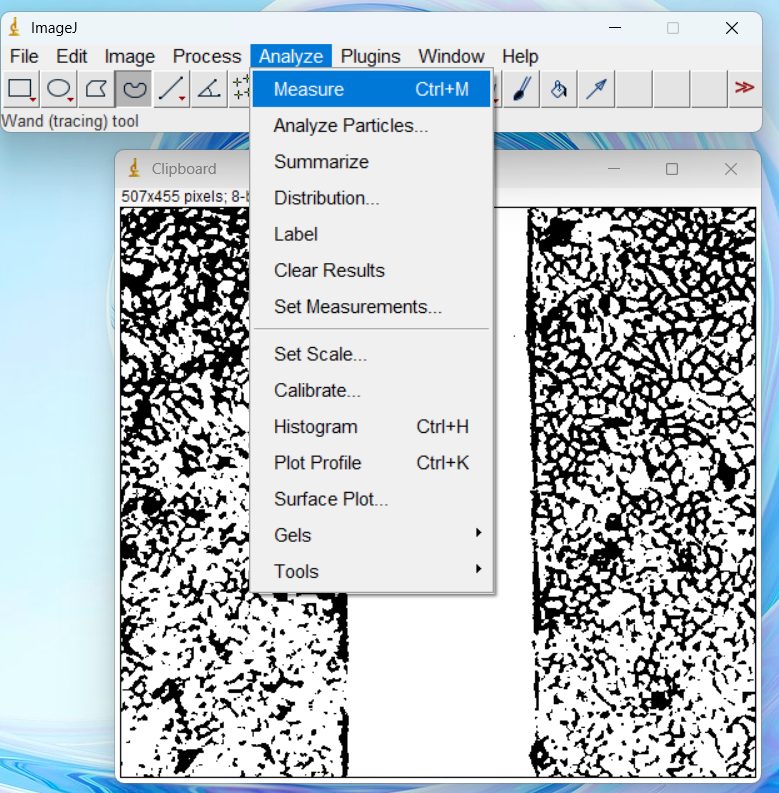Select the Straight line tool
This screenshot has height=793, width=779.
pos(171,89)
